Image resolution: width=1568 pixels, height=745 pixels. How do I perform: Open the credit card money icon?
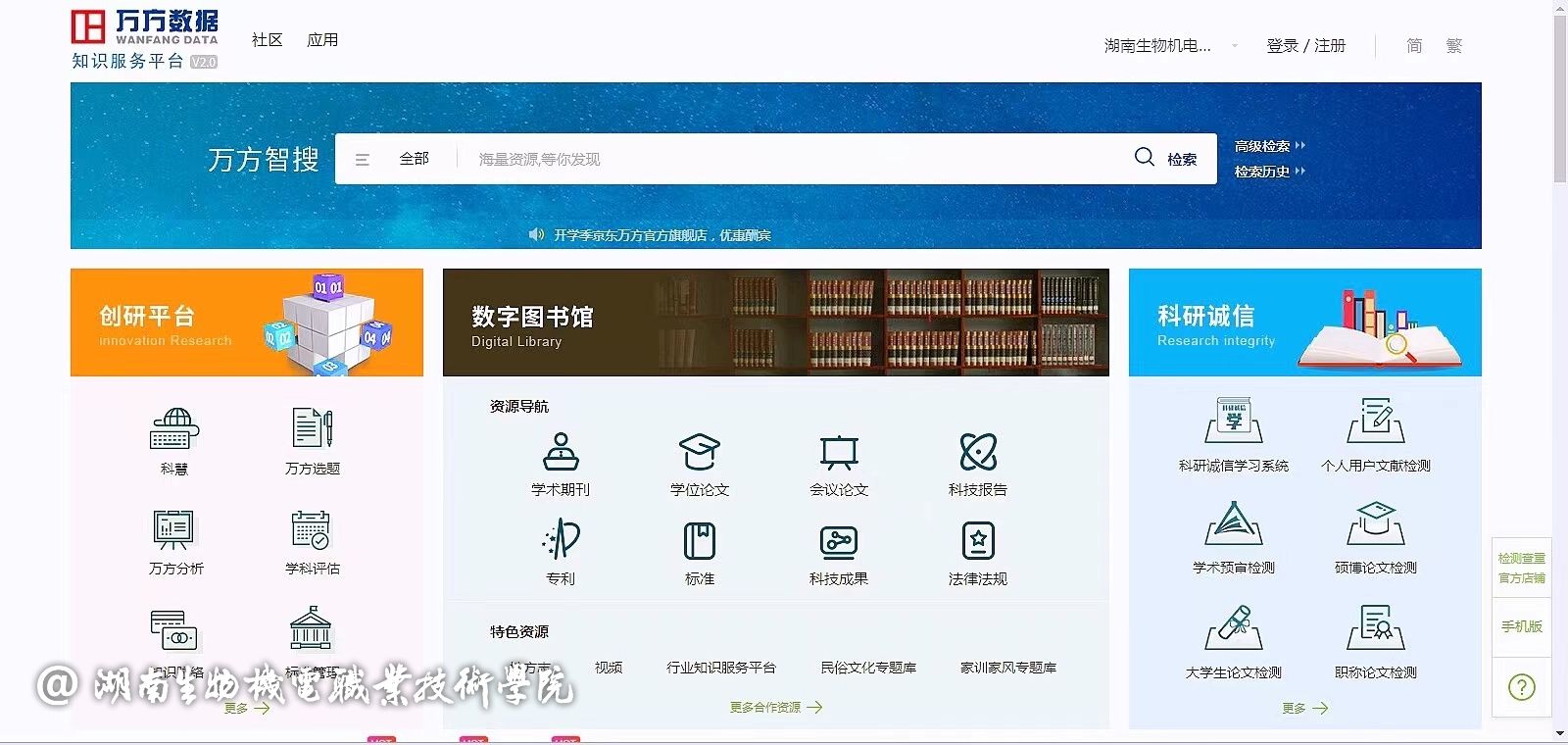[x=174, y=629]
